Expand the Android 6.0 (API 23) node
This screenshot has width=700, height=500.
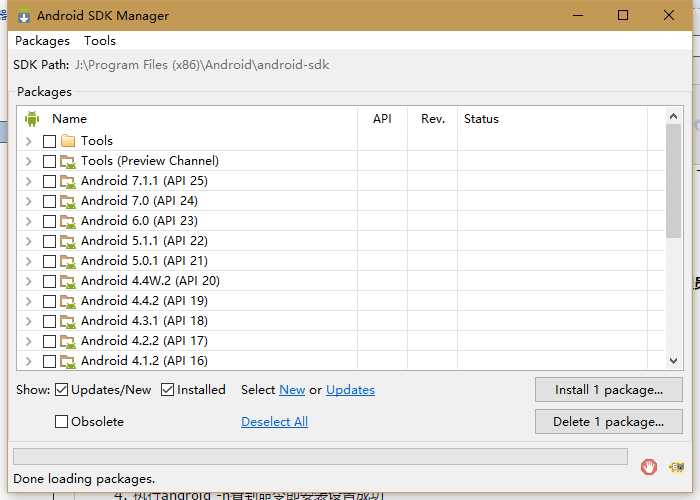click(29, 221)
